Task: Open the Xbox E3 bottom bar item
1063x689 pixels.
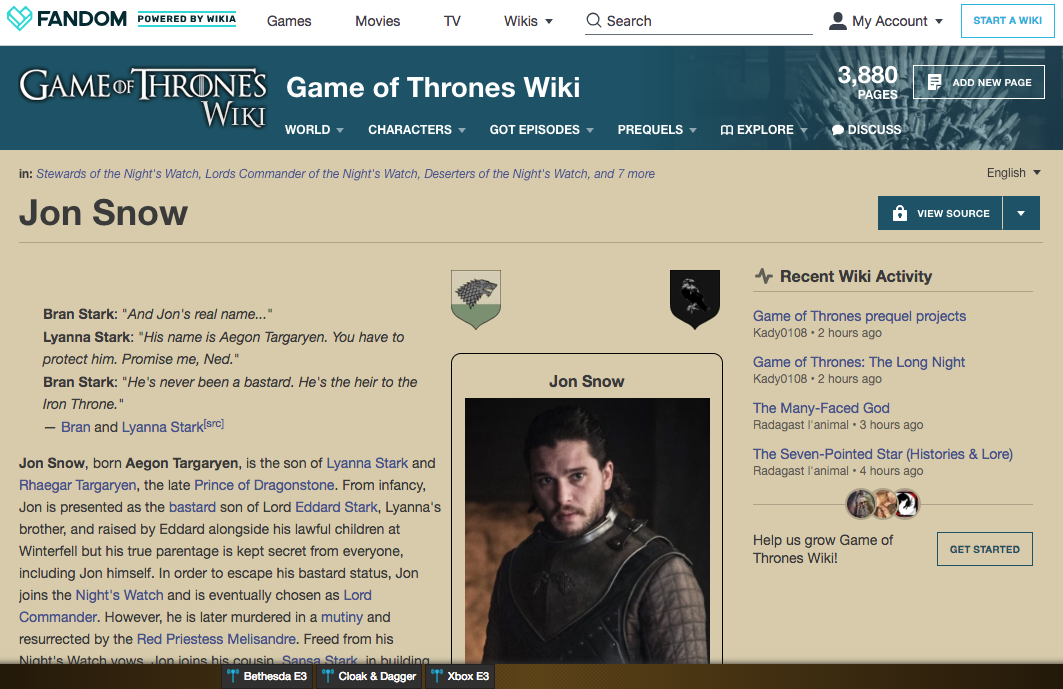Action: (x=460, y=676)
